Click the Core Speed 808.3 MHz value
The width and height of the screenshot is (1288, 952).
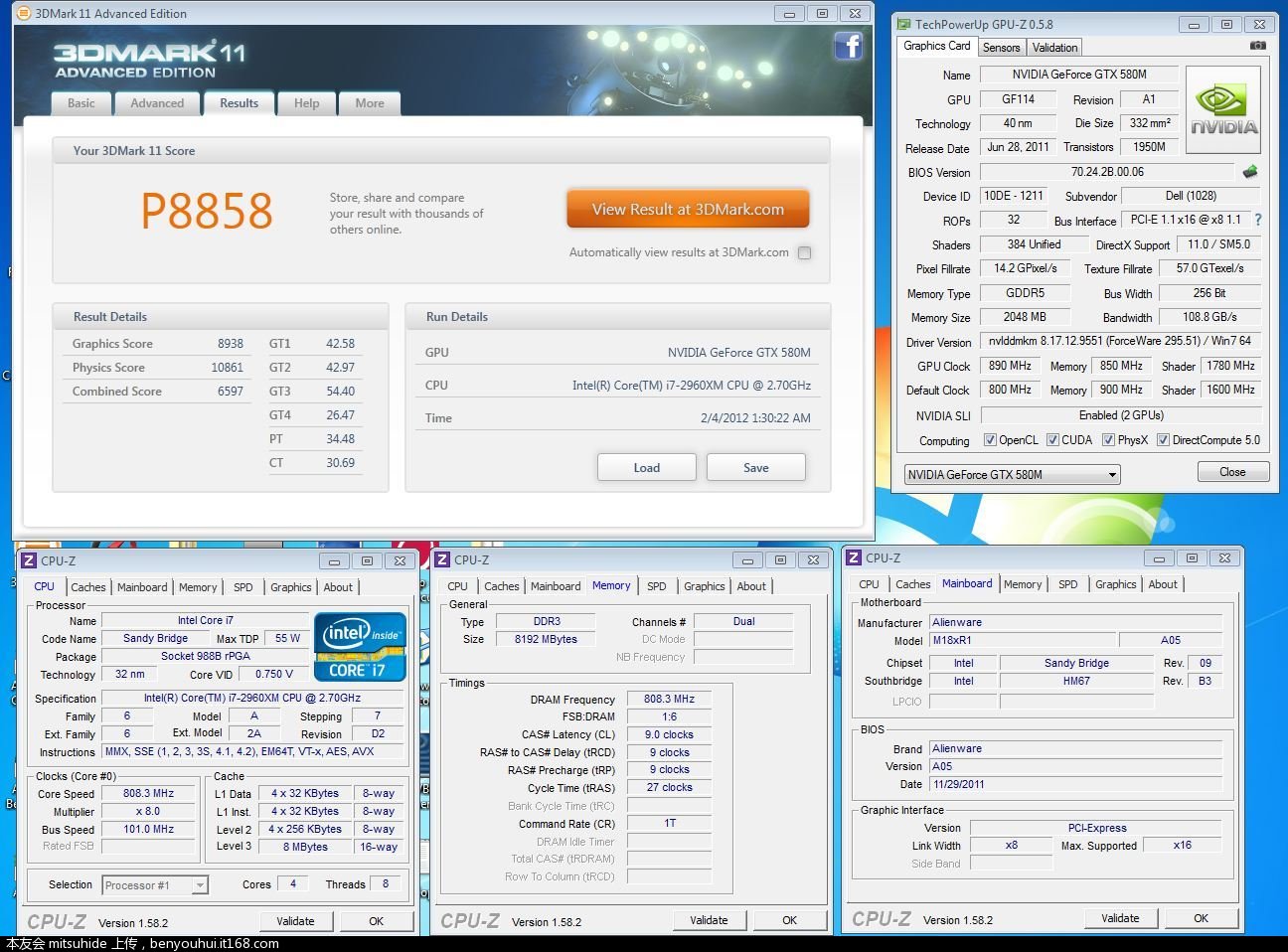point(148,794)
